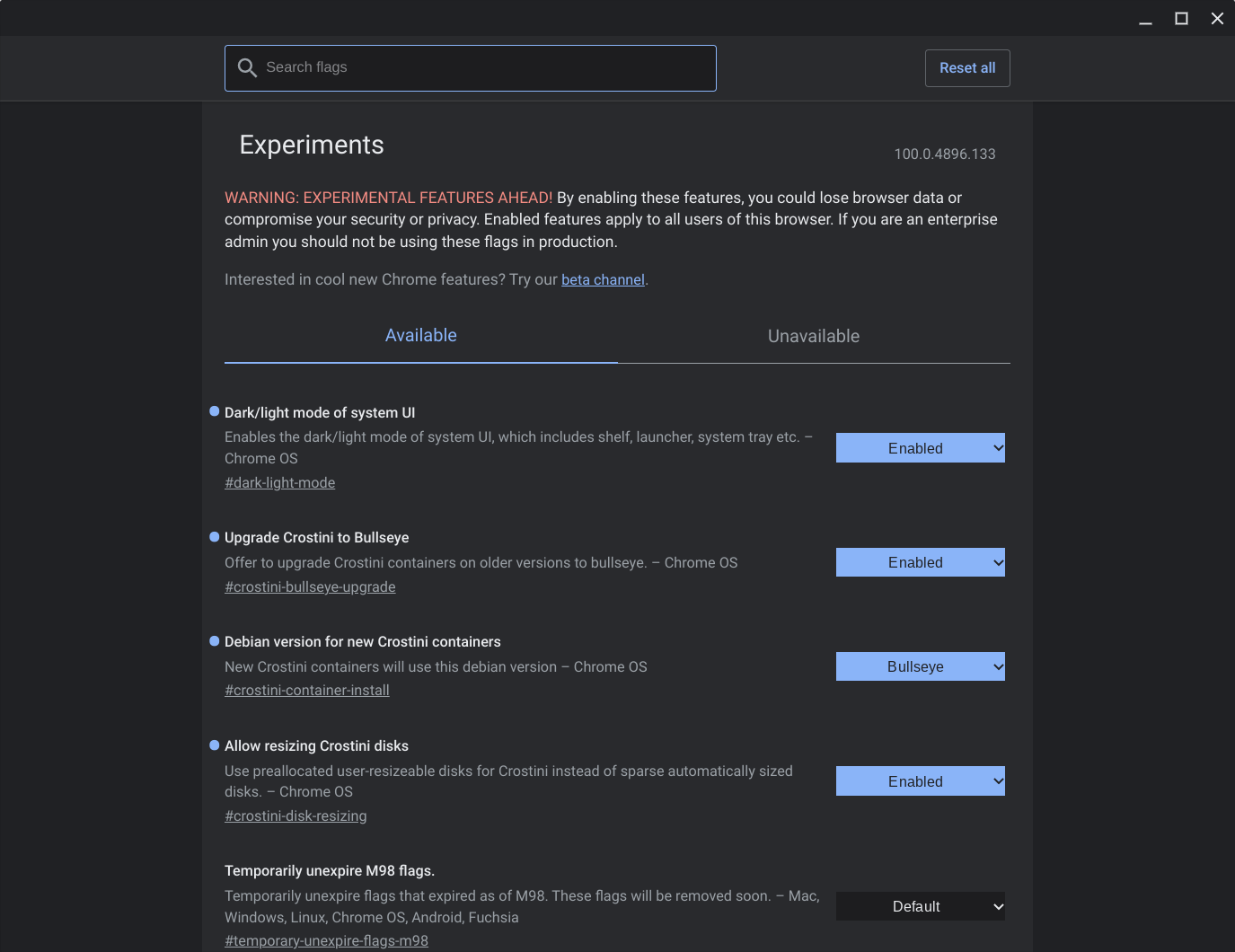Viewport: 1235px width, 952px height.
Task: Open the #crostini-container-install anchor link
Action: coord(307,690)
